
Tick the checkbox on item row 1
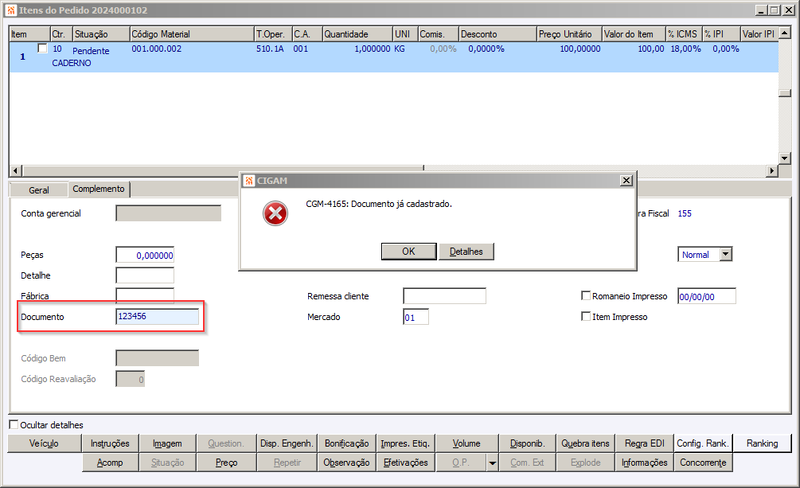pos(43,48)
